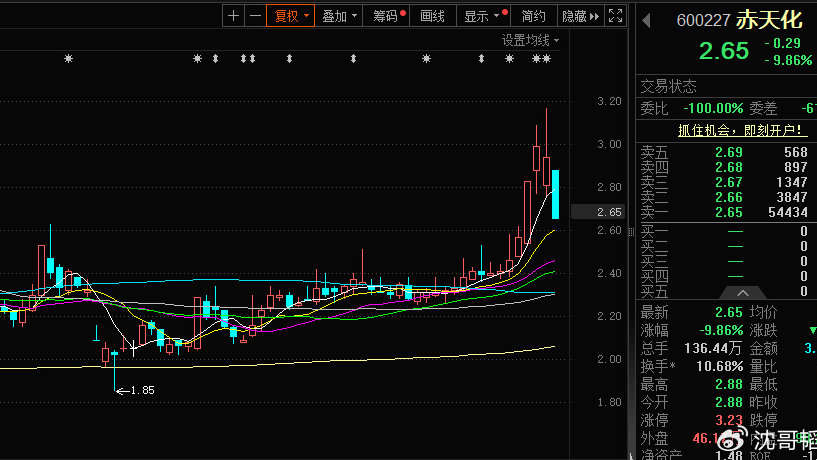
Task: Open 设置均线 moving average settings
Action: pyautogui.click(x=530, y=40)
